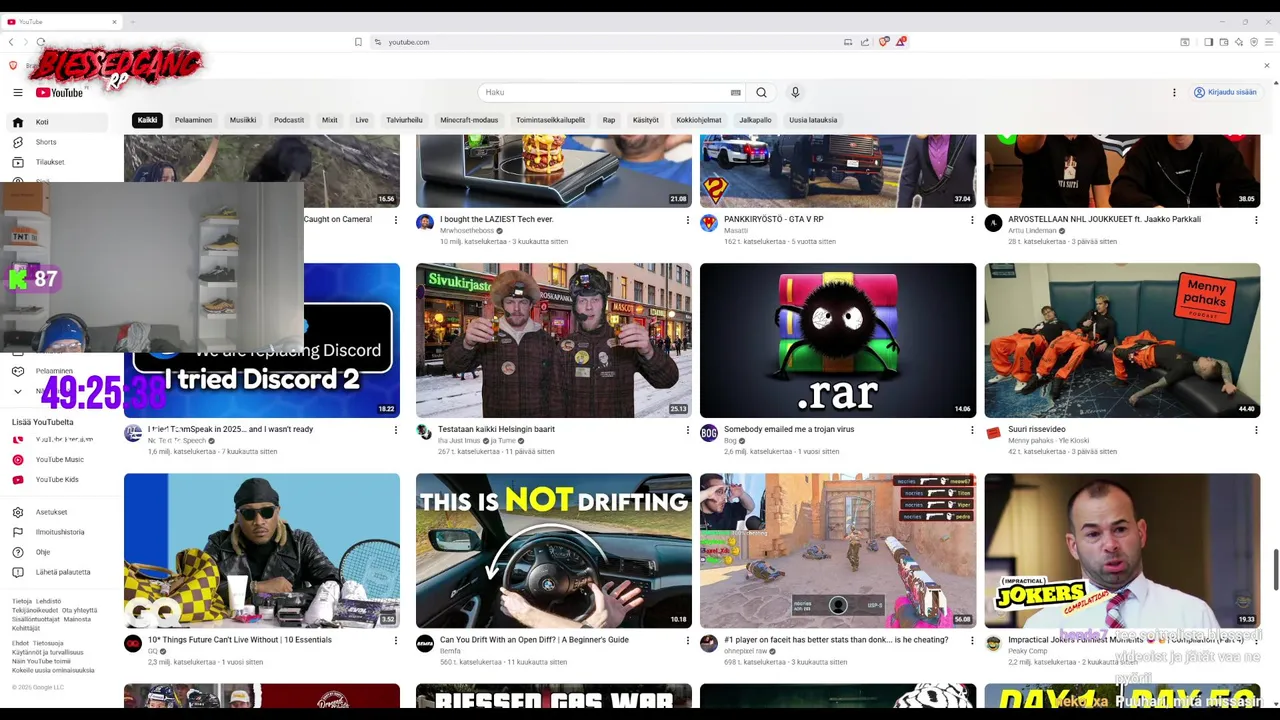Viewport: 1280px width, 720px height.
Task: Open Peaky Comp channel avatar
Action: (x=993, y=643)
